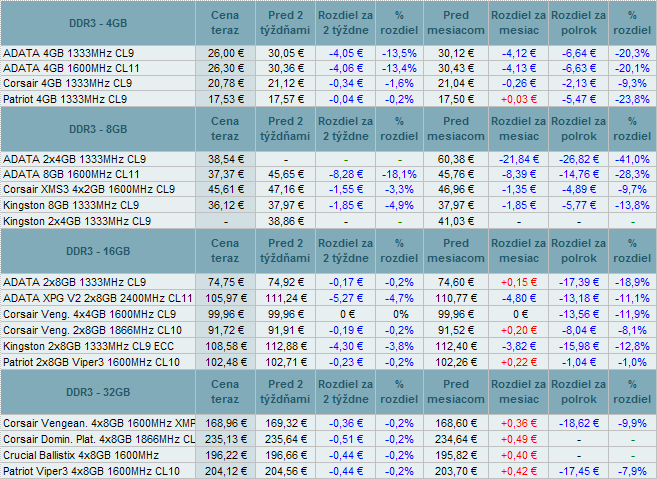Click half-year difference -26,82 € cell

pos(579,159)
